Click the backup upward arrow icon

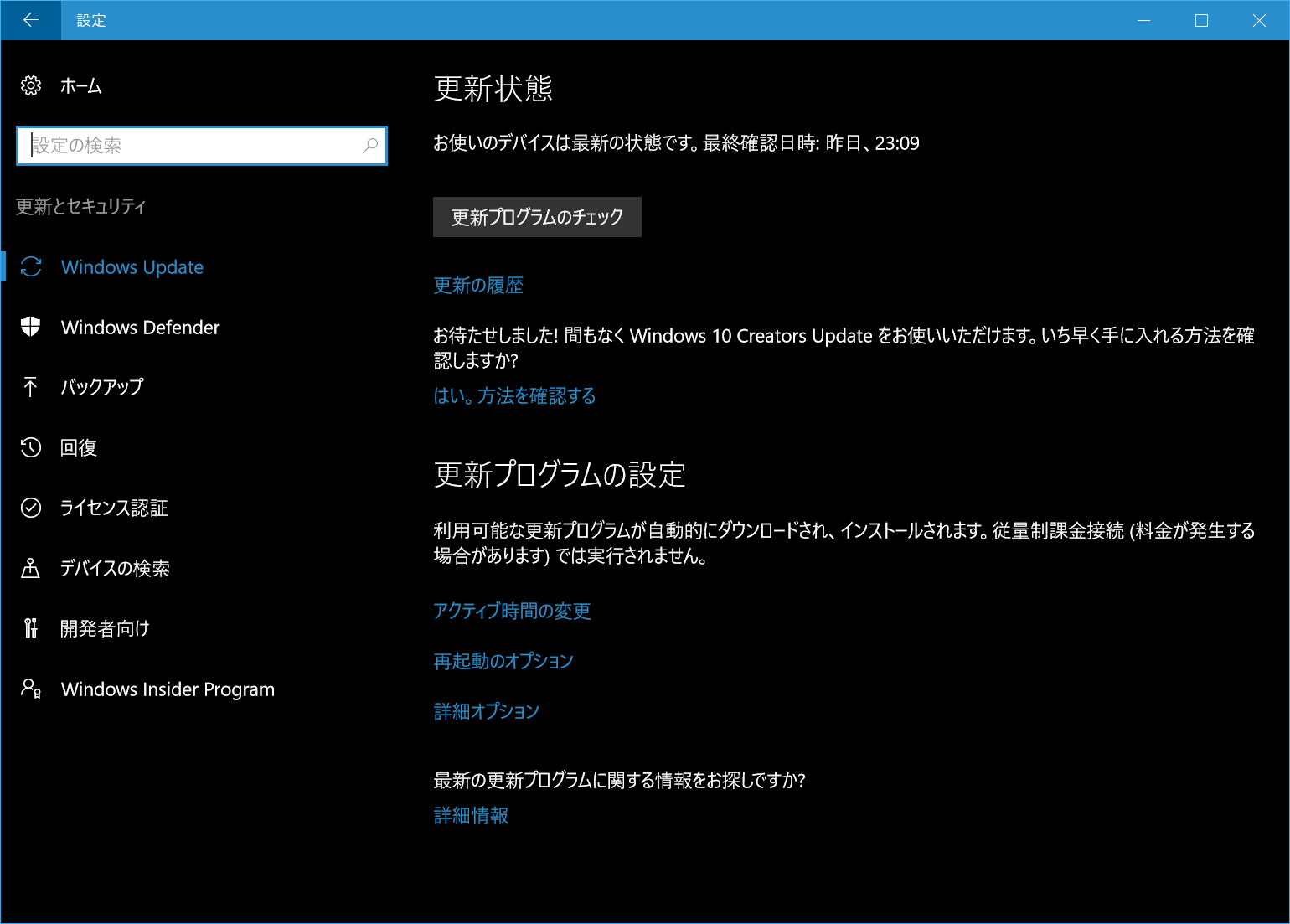[x=31, y=387]
